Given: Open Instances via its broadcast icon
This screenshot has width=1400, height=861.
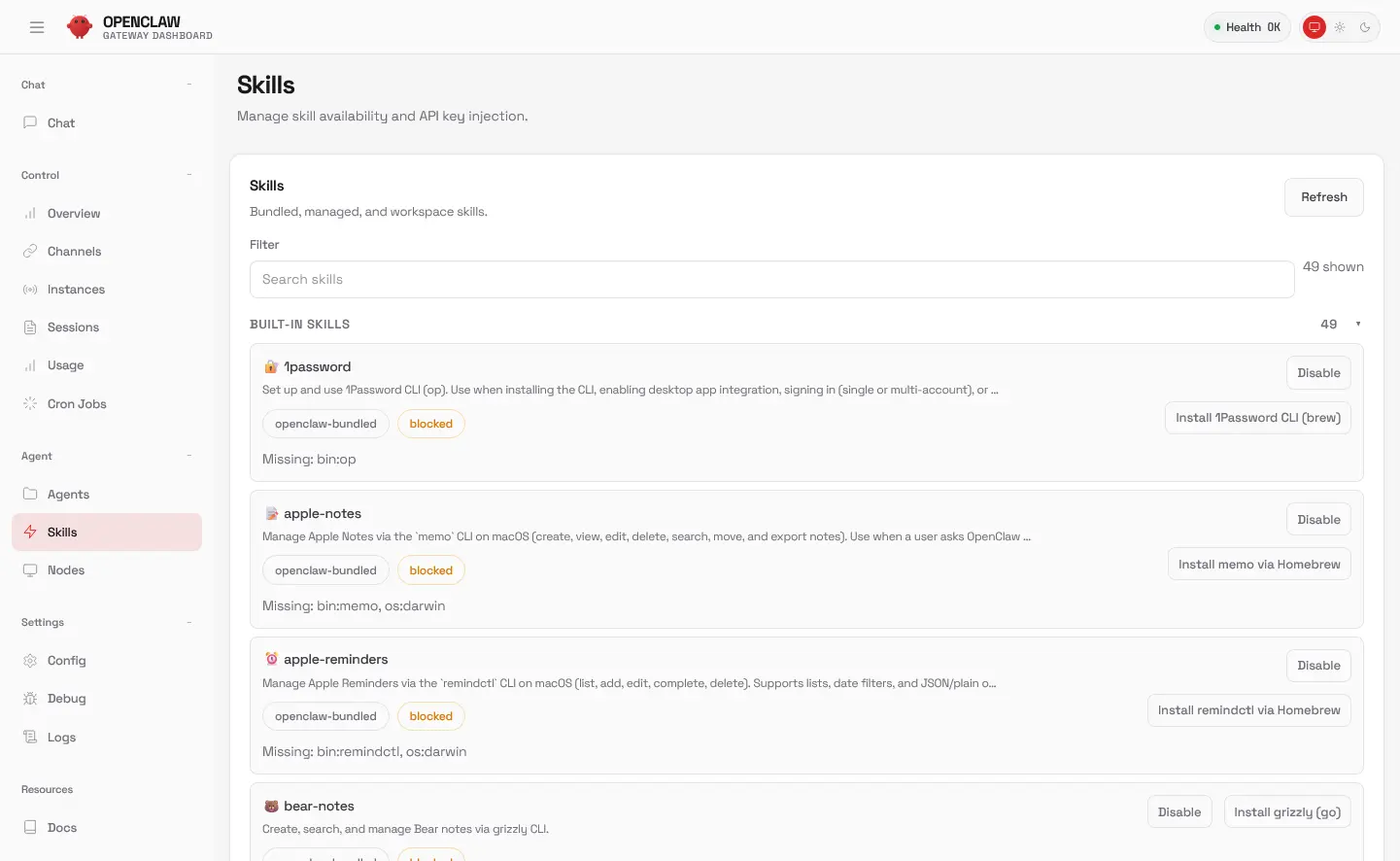Looking at the screenshot, I should point(30,290).
